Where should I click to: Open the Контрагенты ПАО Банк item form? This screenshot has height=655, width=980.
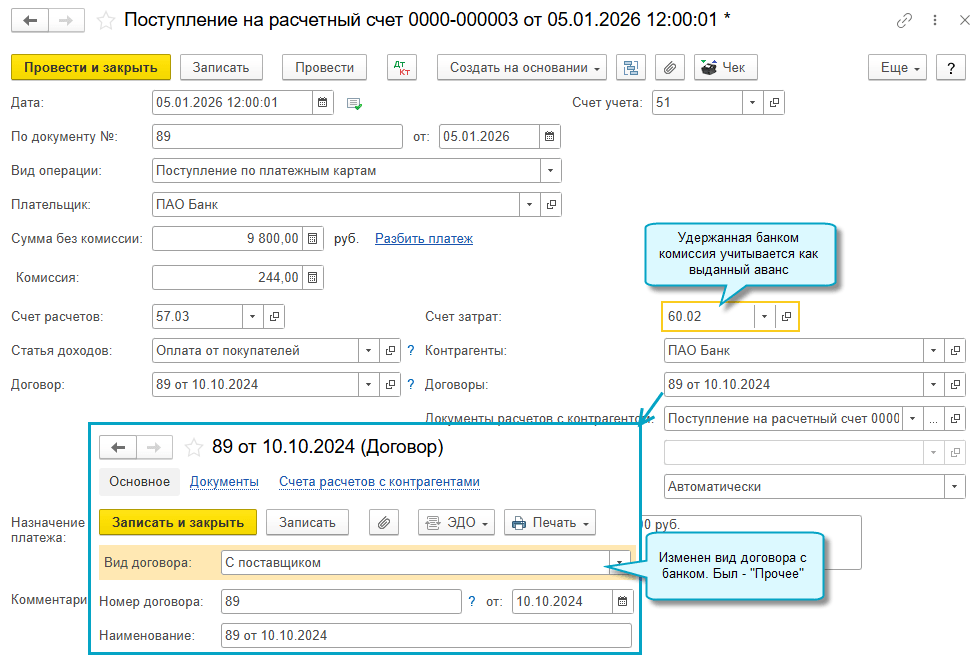[x=955, y=351]
